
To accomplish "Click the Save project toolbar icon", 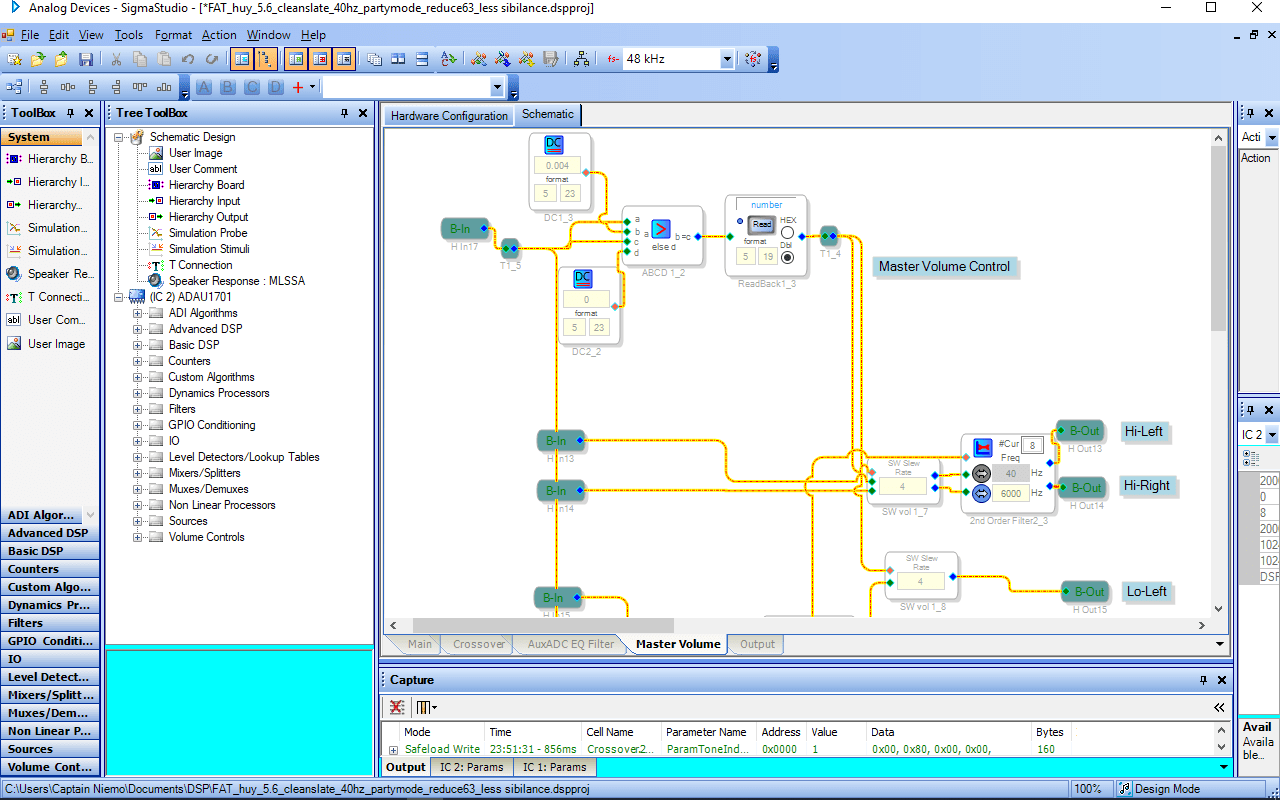I will (86, 59).
